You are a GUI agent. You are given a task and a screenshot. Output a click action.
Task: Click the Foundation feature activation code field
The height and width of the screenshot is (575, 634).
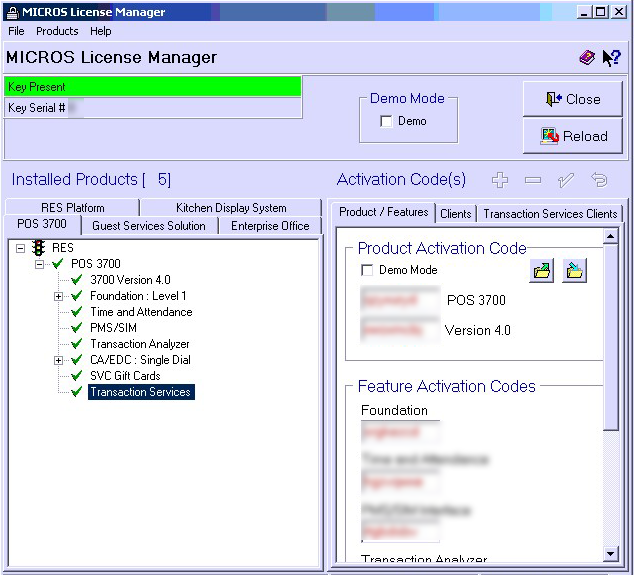(400, 432)
